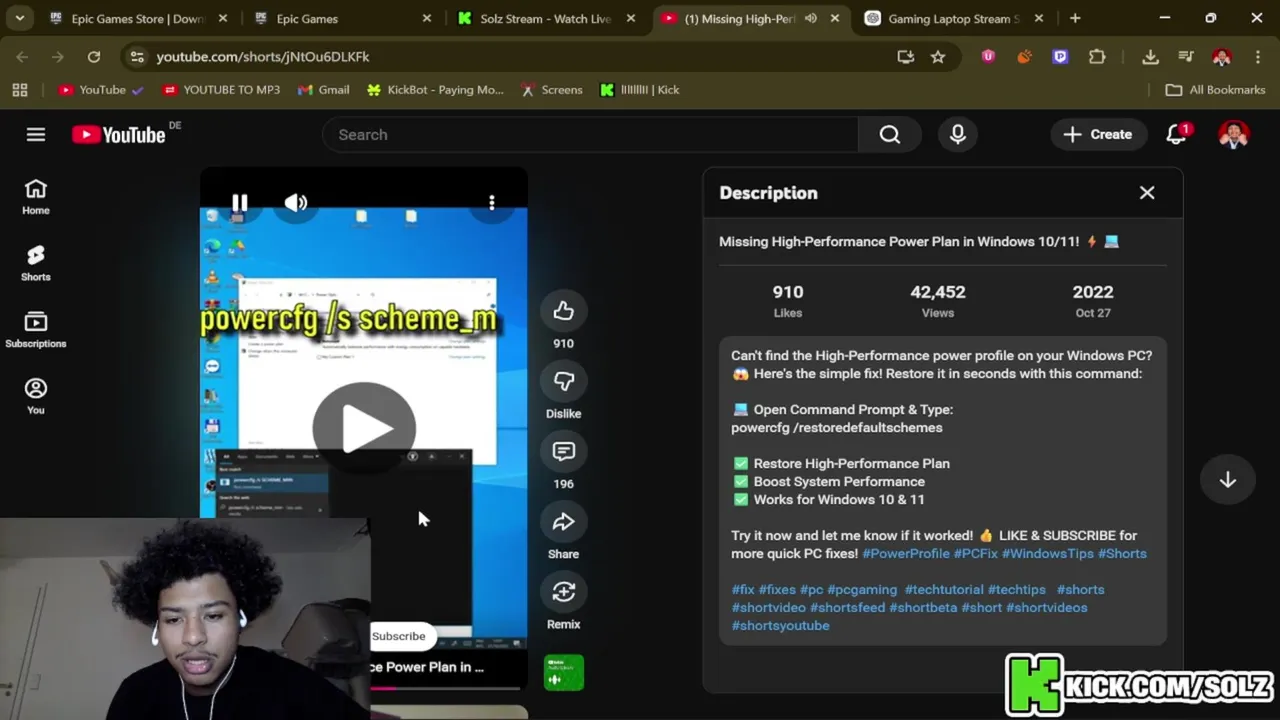View site information icon
The height and width of the screenshot is (720, 1280).
[137, 57]
